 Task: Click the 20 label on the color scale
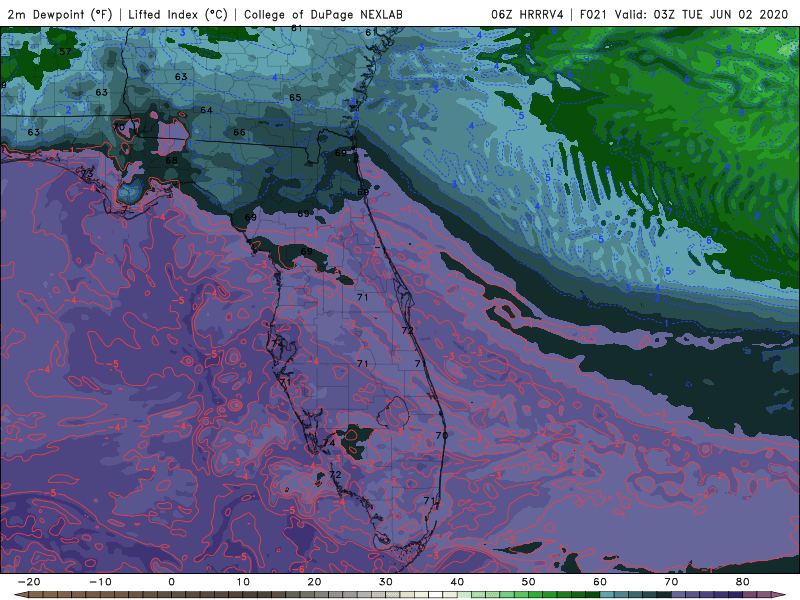(x=314, y=582)
